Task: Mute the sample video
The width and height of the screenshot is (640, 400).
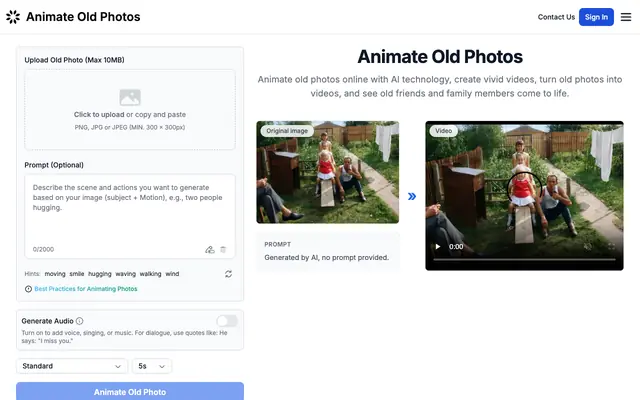Action: (588, 247)
